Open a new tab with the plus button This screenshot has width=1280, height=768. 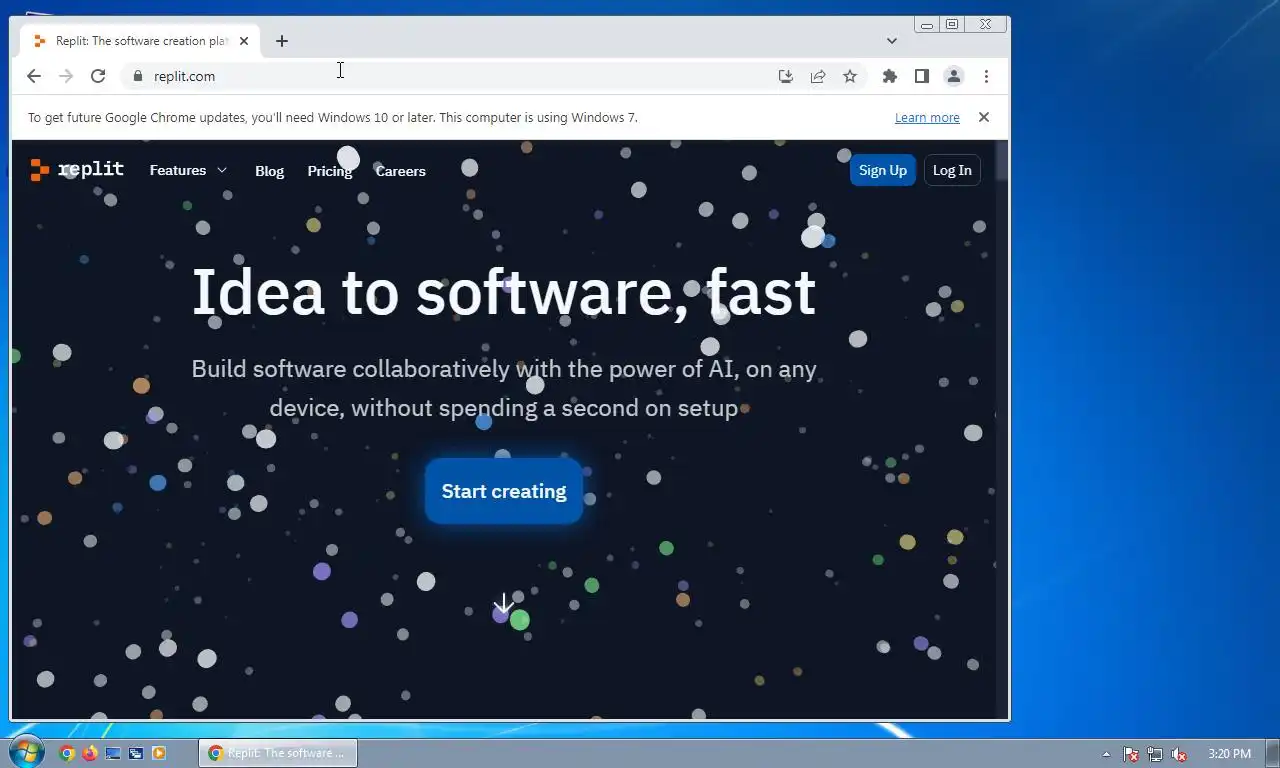pos(282,41)
